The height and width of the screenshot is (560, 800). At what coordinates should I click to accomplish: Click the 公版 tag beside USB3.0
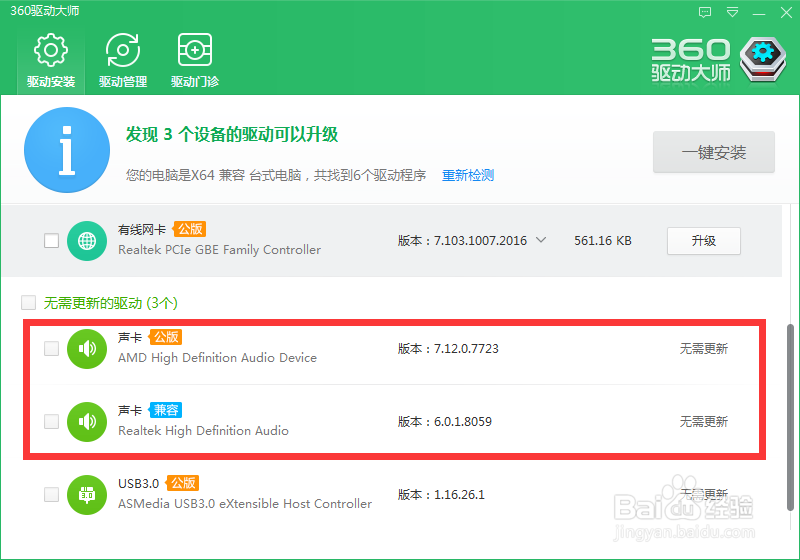(183, 482)
